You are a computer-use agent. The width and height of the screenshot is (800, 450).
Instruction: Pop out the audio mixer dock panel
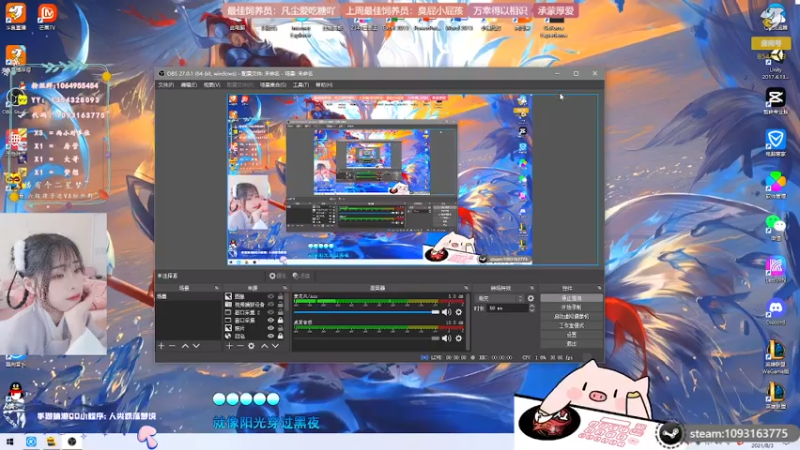(x=466, y=288)
